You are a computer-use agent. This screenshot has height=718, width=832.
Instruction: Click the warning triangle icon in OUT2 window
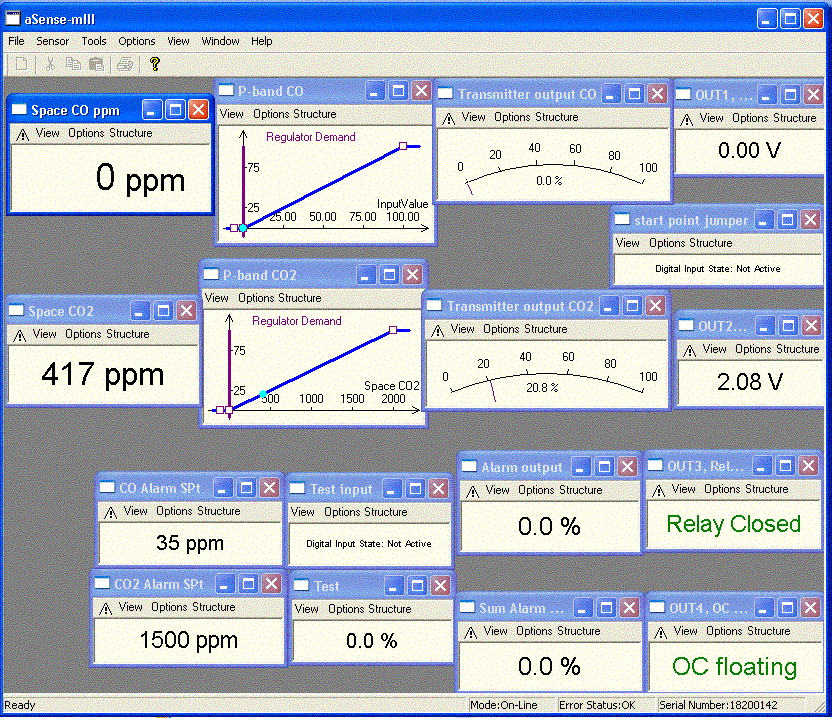coord(690,350)
